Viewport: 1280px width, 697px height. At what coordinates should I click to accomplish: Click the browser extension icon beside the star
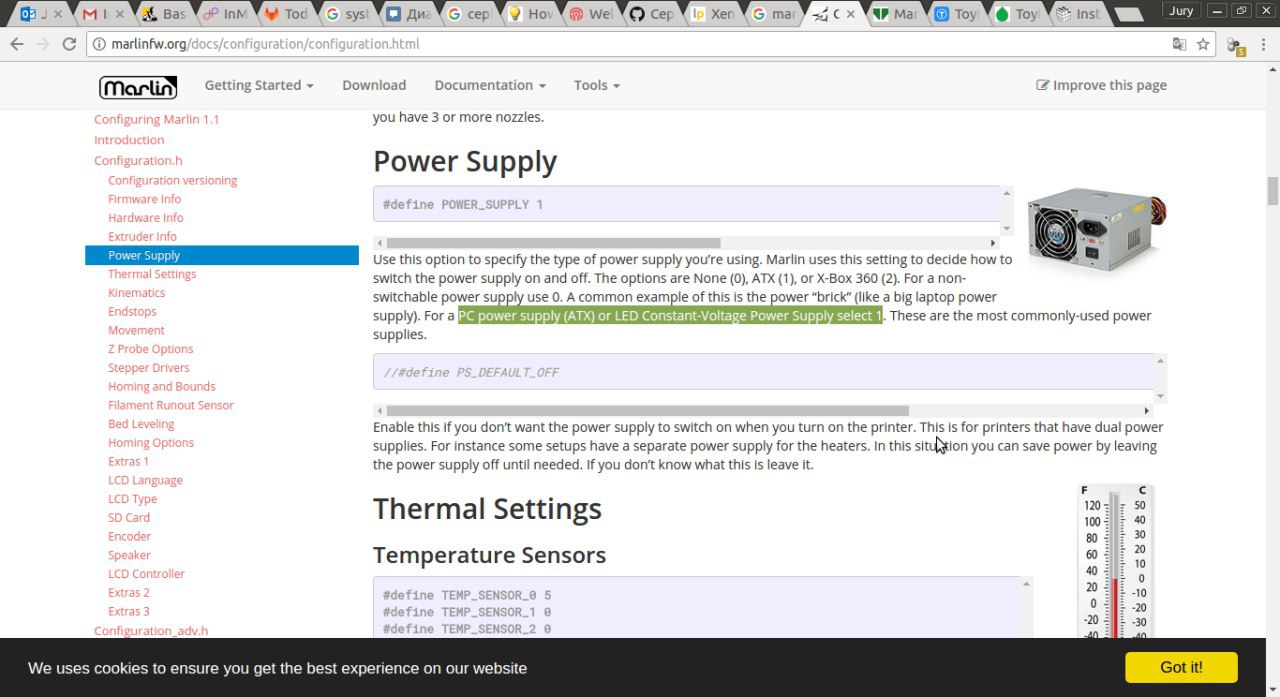[x=1235, y=45]
